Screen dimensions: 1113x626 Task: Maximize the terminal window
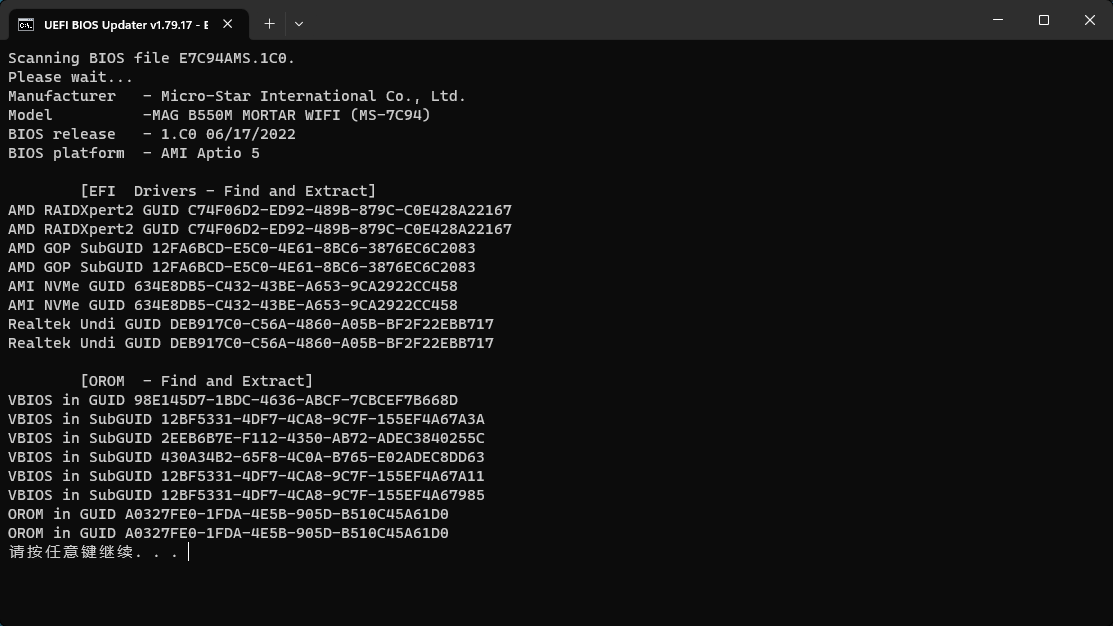[1043, 20]
